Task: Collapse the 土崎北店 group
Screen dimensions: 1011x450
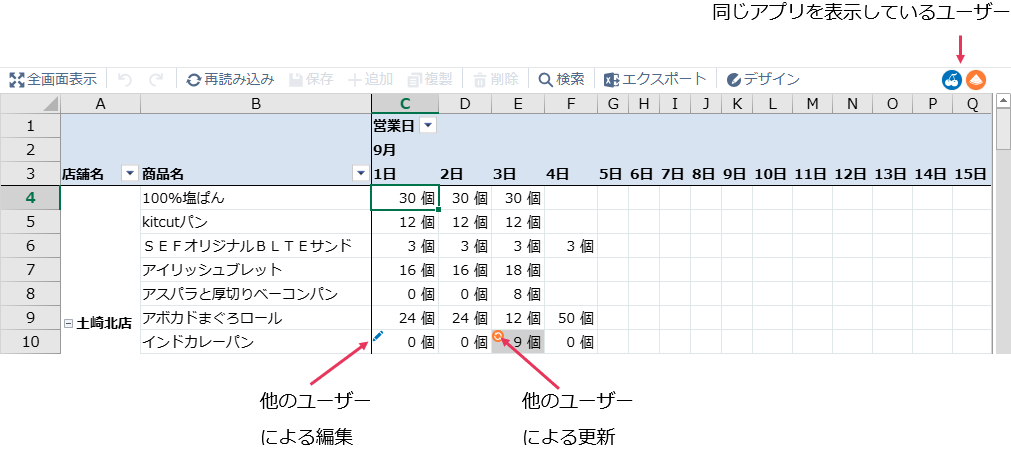Action: (68, 324)
